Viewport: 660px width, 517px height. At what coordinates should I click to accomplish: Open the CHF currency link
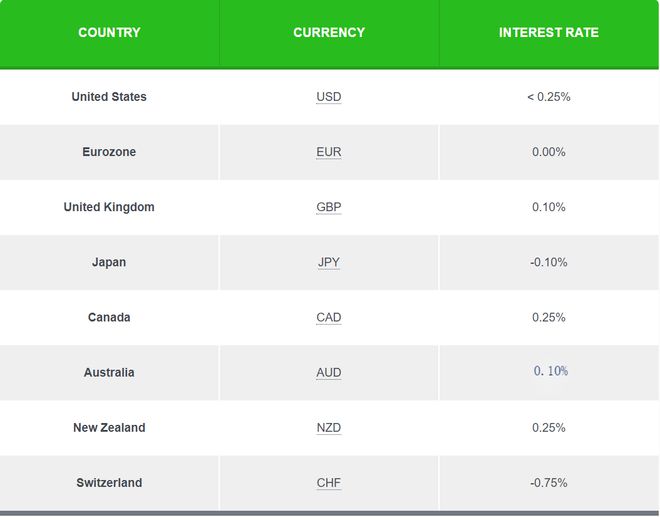pyautogui.click(x=329, y=483)
